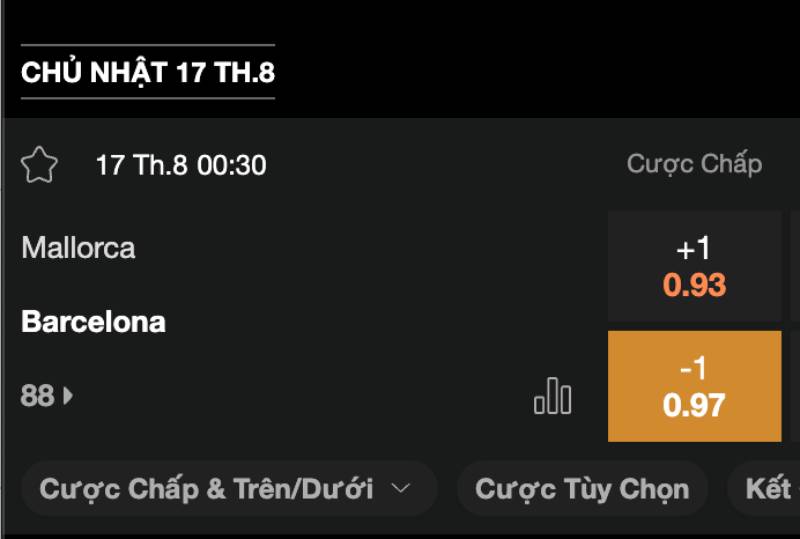Open the Mallorca team name
Viewport: 800px width, 539px height.
78,248
